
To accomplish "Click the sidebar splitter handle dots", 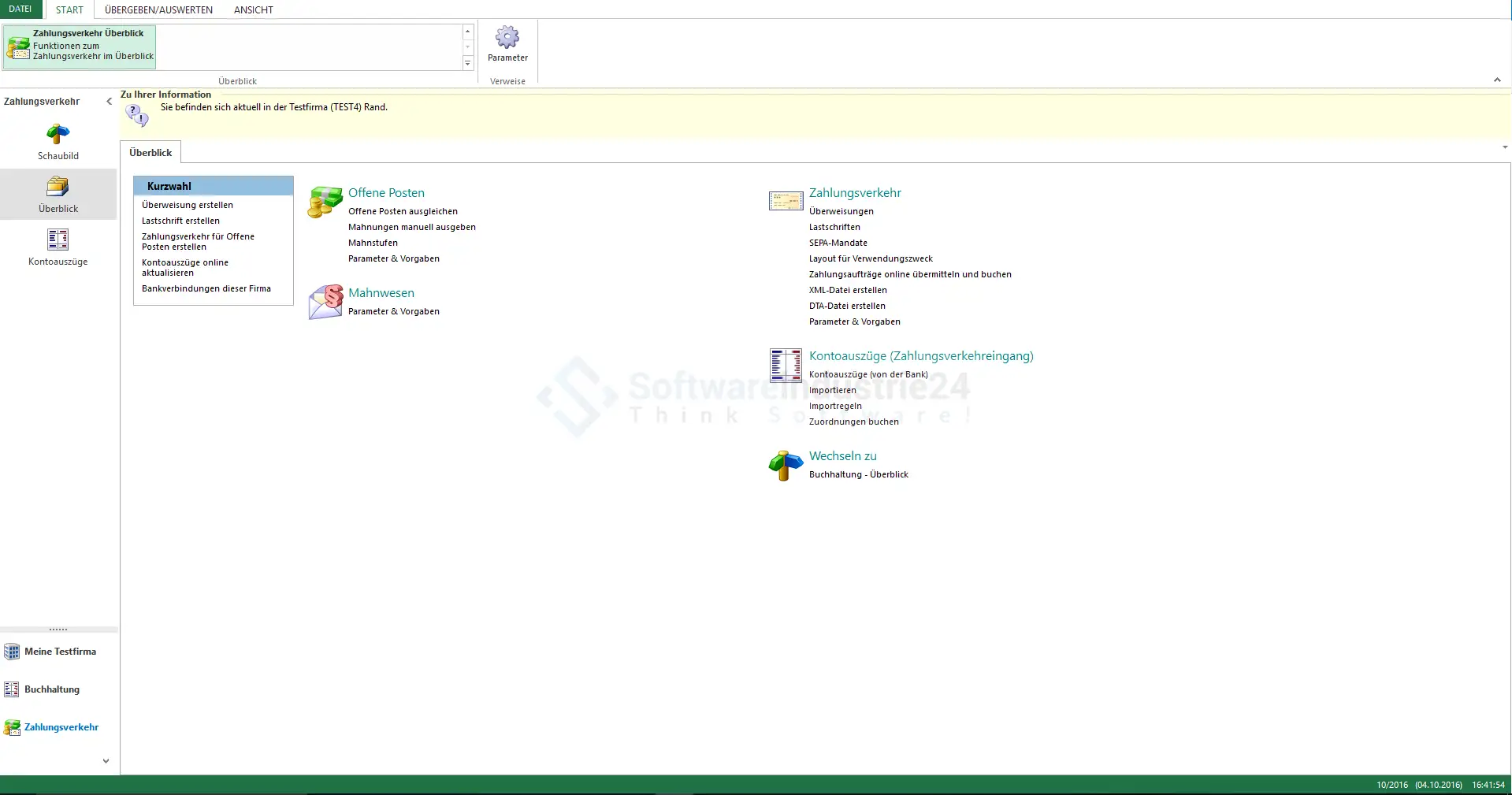I will click(58, 630).
